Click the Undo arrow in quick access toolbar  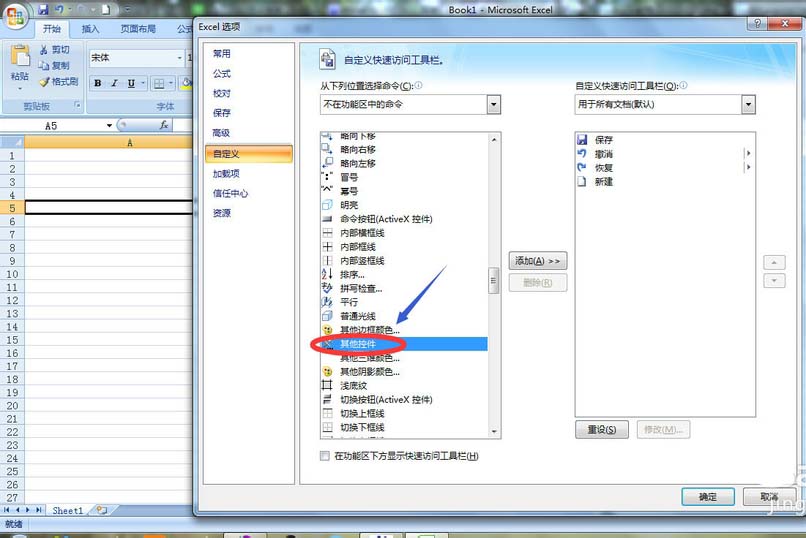(x=60, y=9)
